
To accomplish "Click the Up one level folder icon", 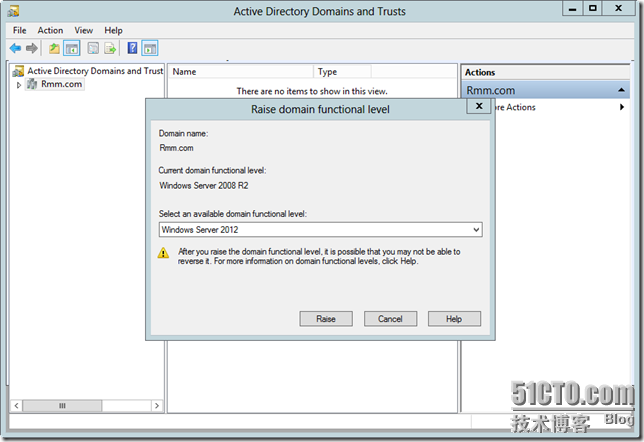I will point(54,48).
